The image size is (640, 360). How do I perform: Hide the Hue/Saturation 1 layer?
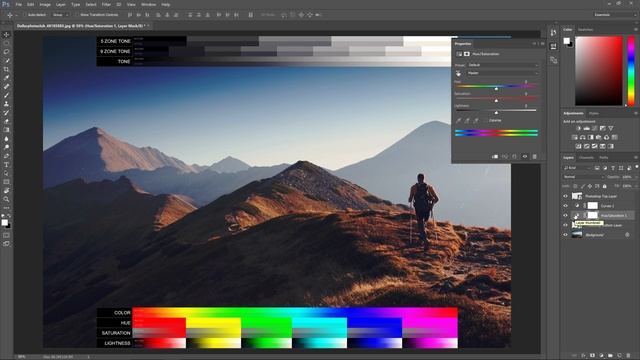tap(566, 216)
